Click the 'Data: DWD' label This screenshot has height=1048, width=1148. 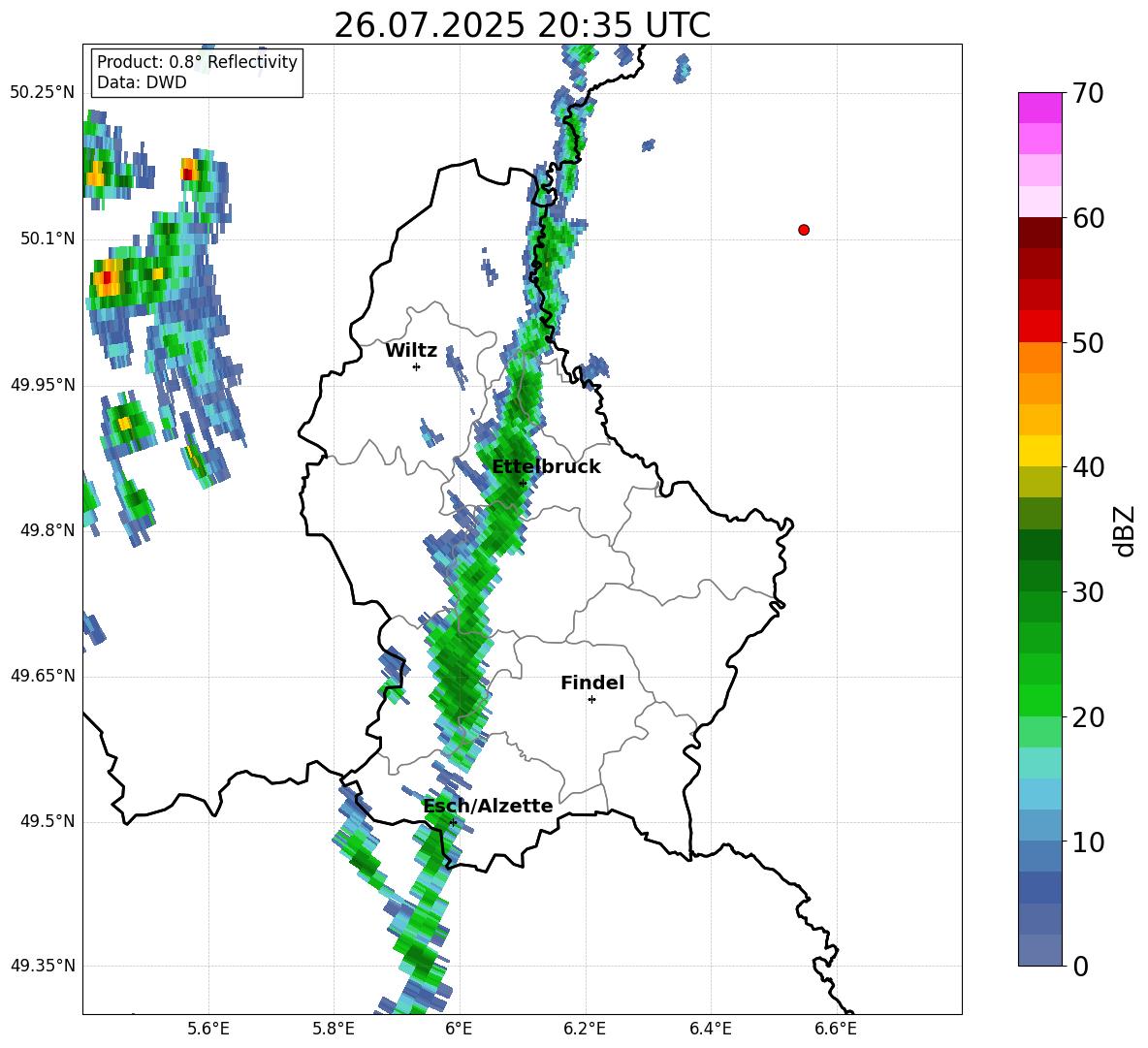coord(142,82)
